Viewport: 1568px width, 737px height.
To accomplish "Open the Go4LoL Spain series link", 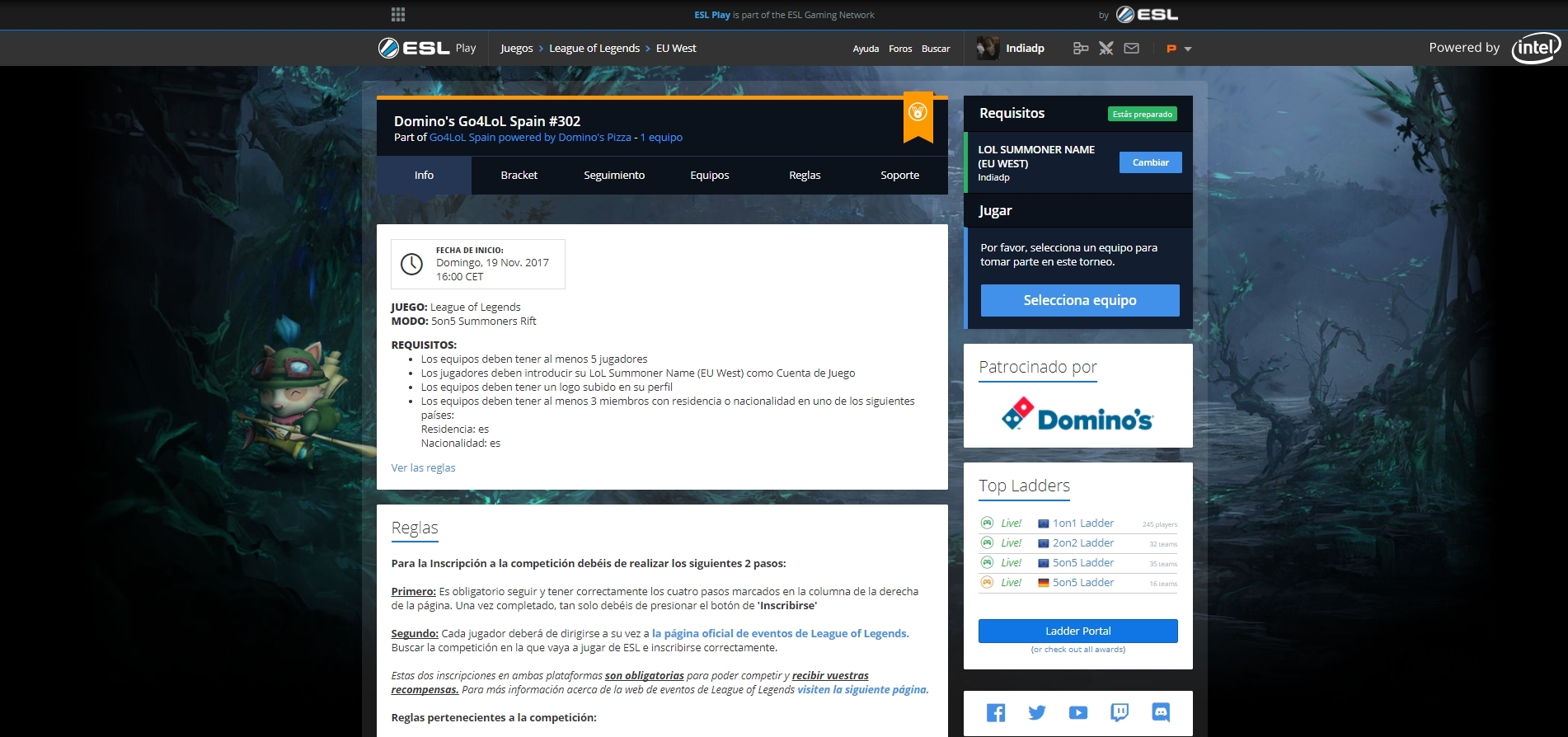I will [x=530, y=138].
